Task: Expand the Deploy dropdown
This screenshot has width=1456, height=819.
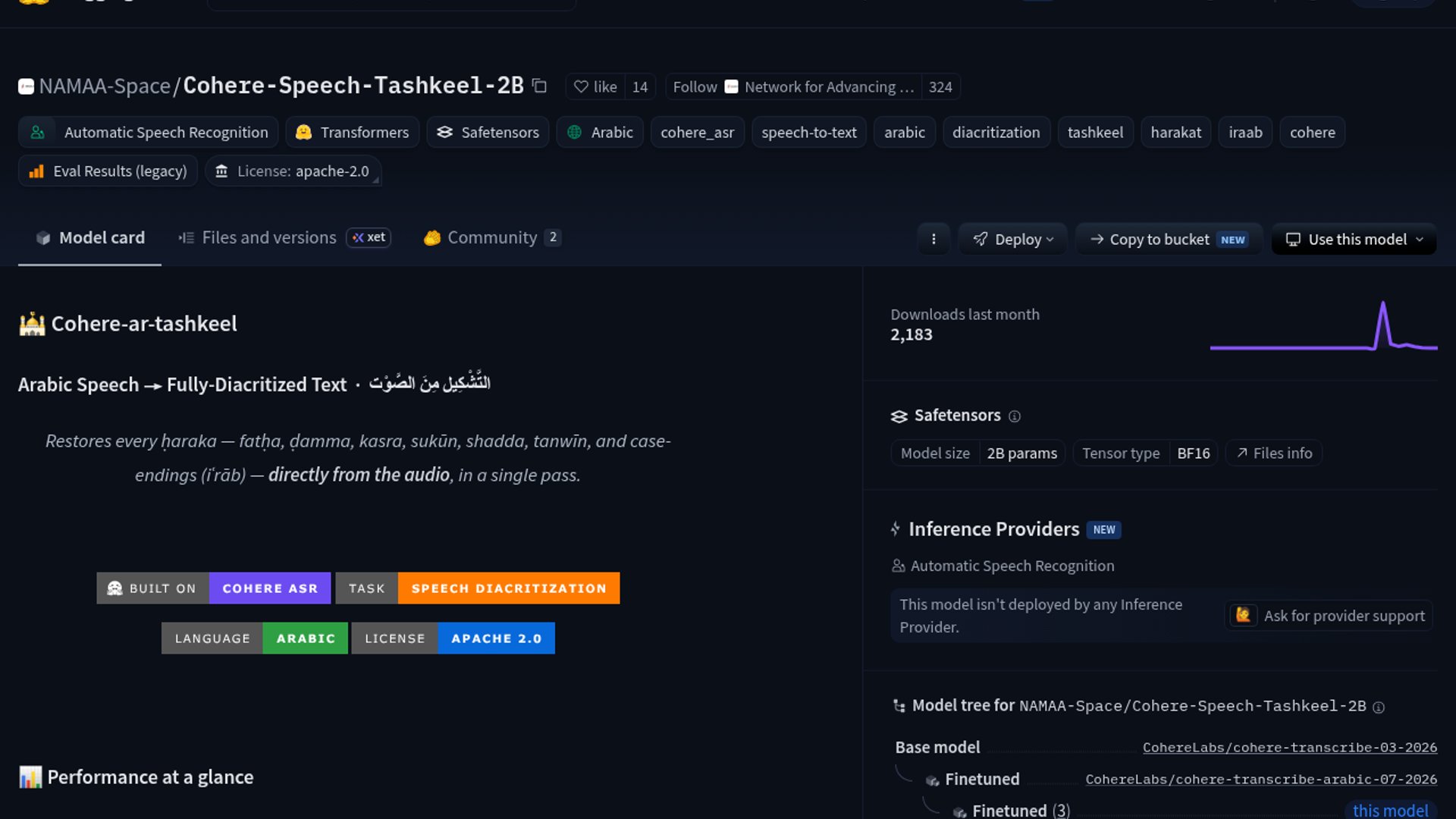Action: tap(1012, 239)
